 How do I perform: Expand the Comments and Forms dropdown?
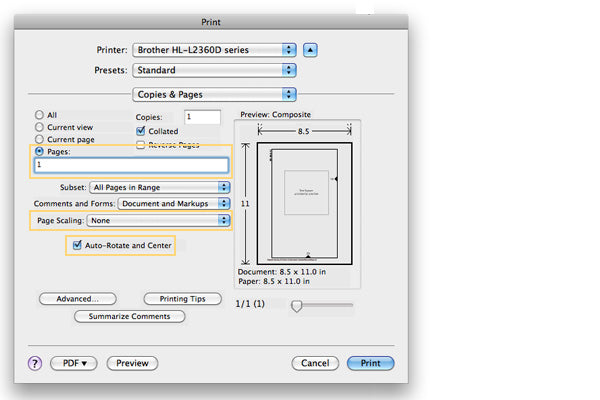click(173, 203)
